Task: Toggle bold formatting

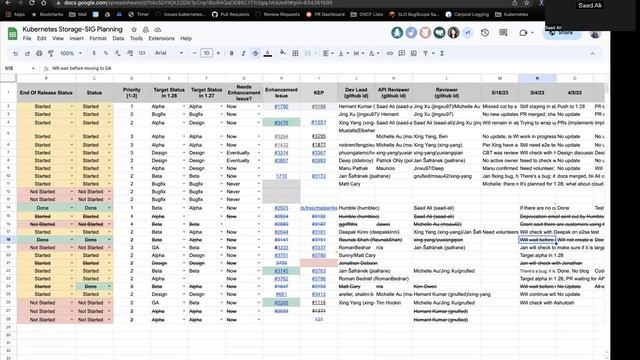Action: [x=231, y=53]
